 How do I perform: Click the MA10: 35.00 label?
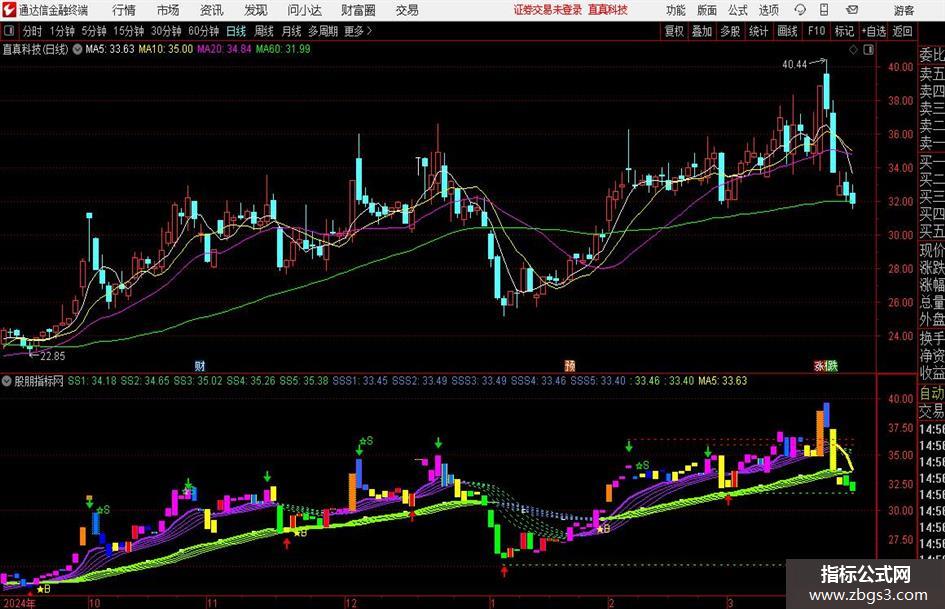click(x=166, y=49)
